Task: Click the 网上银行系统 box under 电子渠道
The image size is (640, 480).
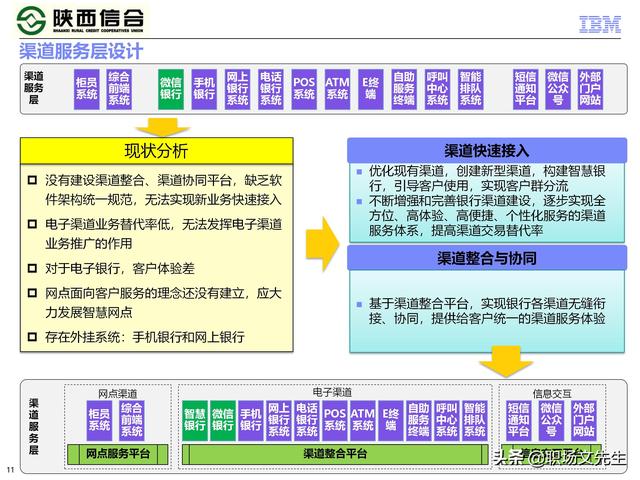Action: (279, 420)
